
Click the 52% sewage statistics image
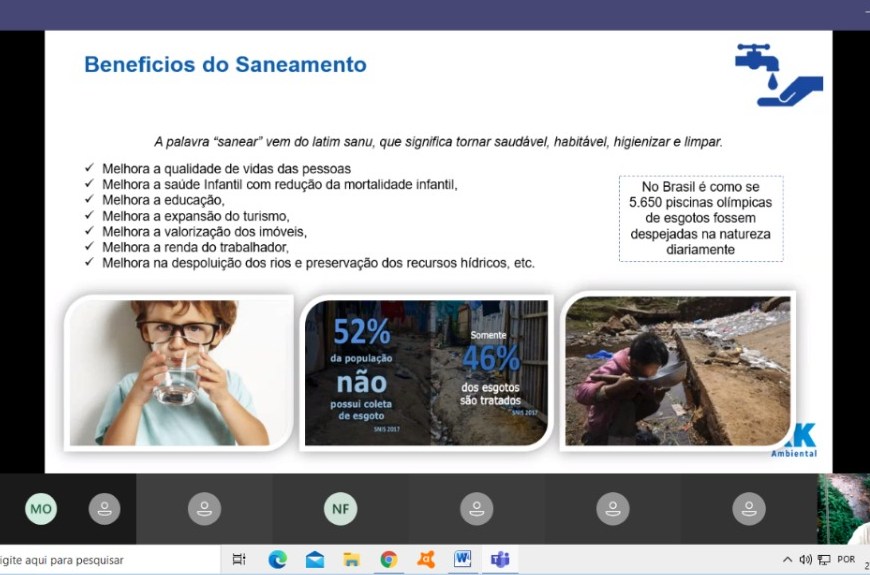coord(427,372)
